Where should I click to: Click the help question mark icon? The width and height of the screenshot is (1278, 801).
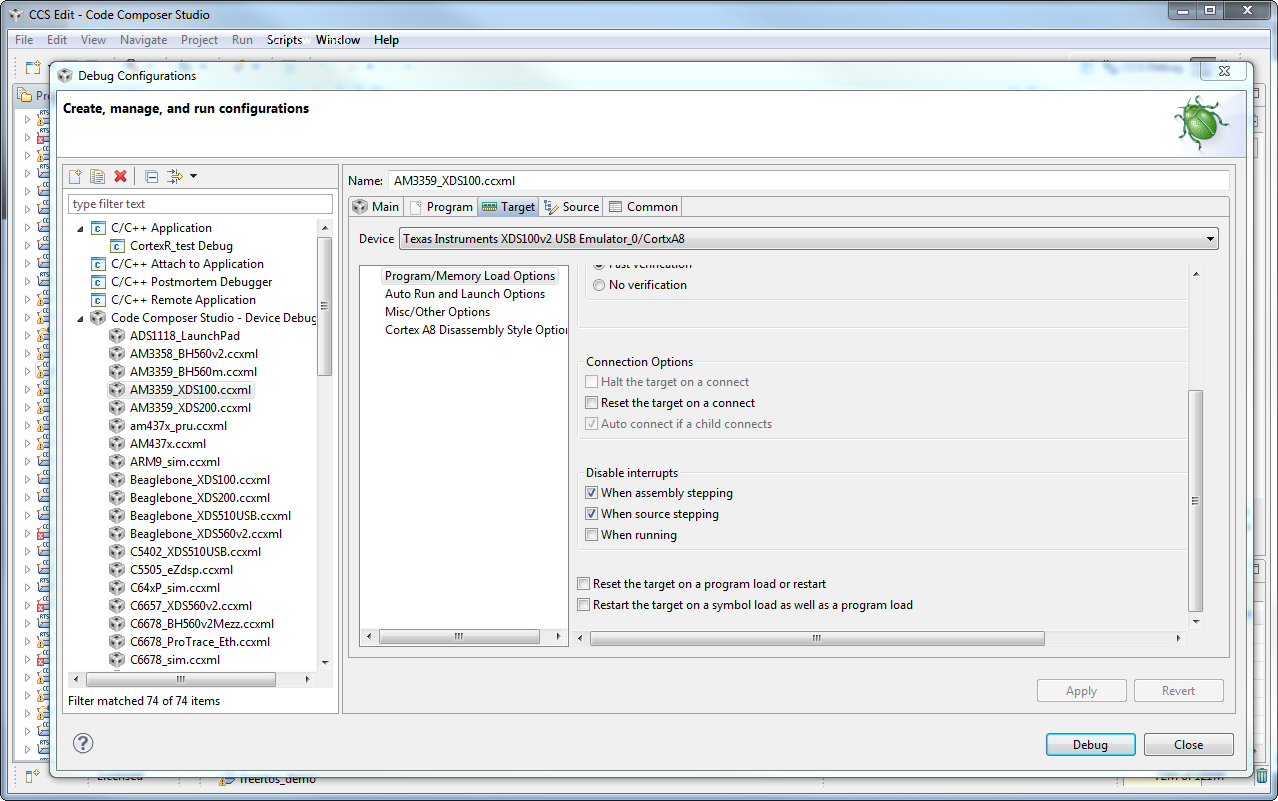pos(83,743)
